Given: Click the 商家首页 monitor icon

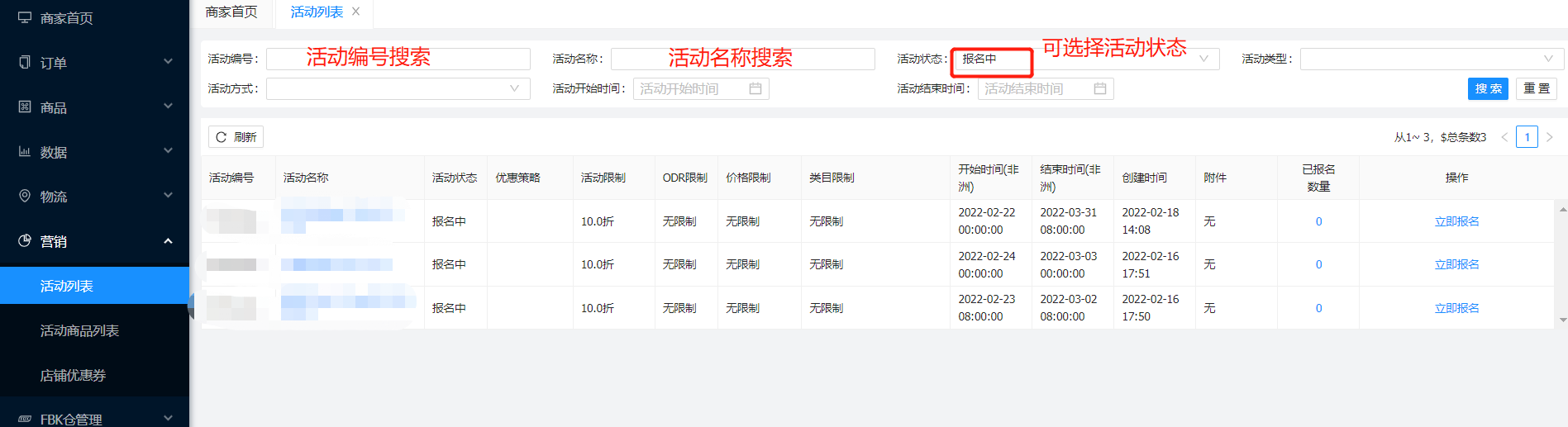Looking at the screenshot, I should [25, 17].
